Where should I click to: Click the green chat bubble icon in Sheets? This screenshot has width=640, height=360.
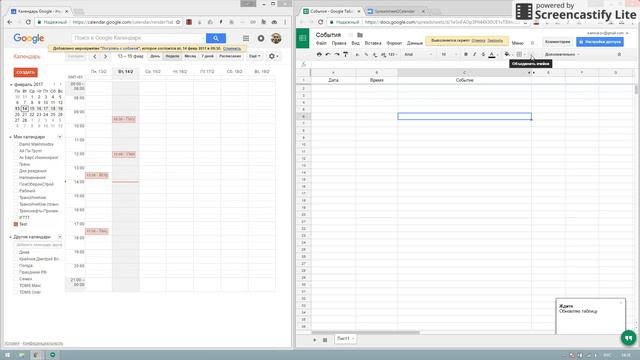tap(629, 338)
